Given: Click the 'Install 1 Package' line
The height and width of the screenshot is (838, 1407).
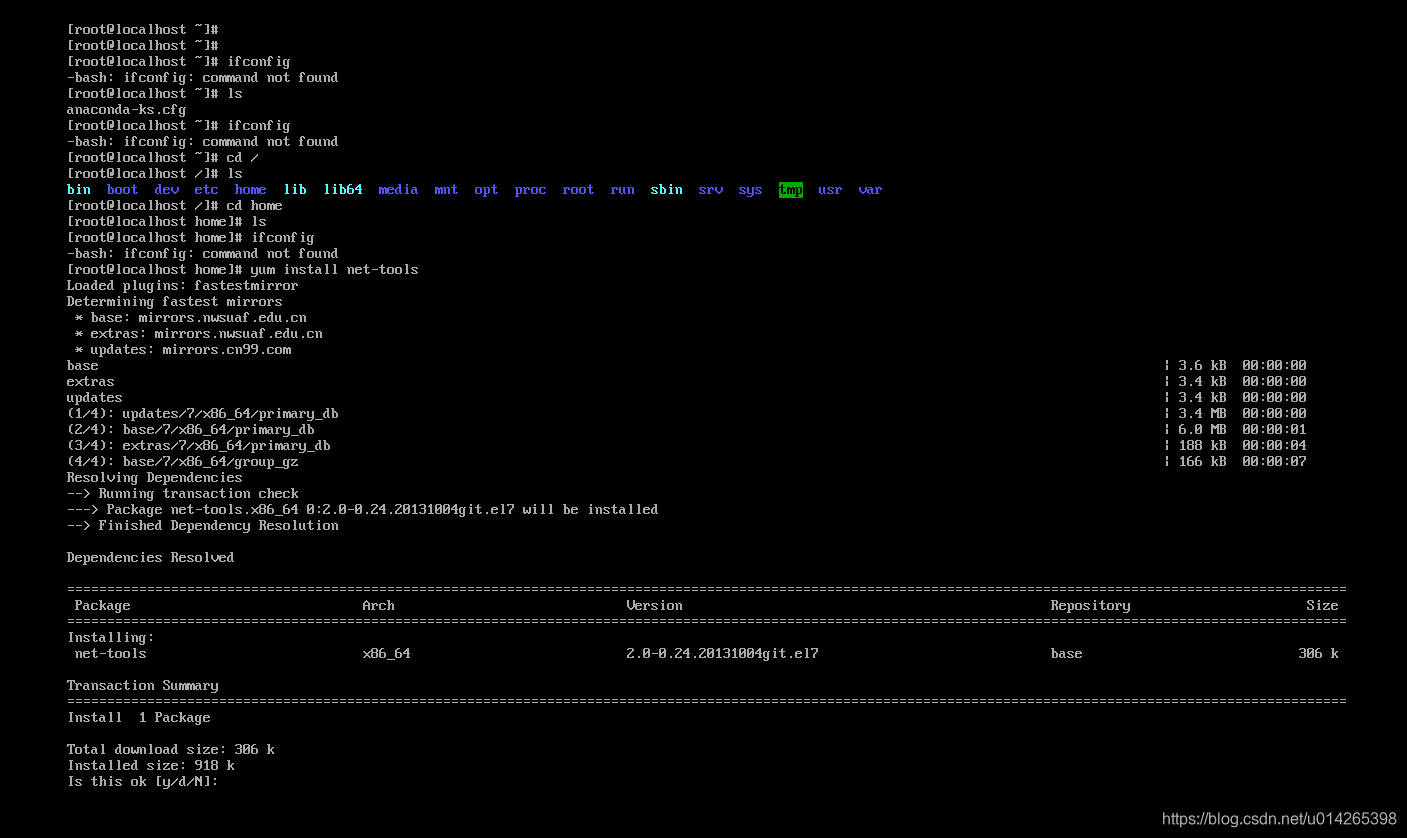Looking at the screenshot, I should 139,718.
